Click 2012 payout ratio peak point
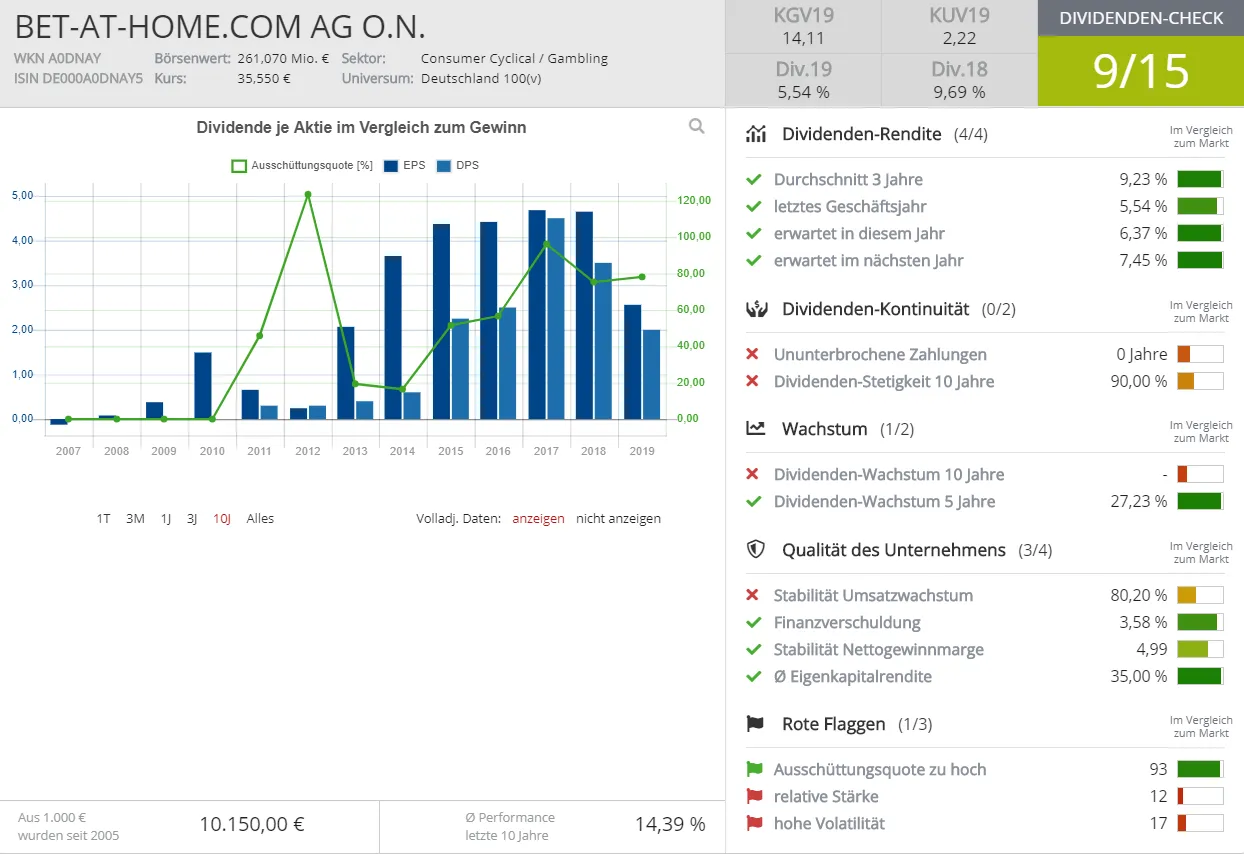The width and height of the screenshot is (1244, 854). pyautogui.click(x=307, y=194)
